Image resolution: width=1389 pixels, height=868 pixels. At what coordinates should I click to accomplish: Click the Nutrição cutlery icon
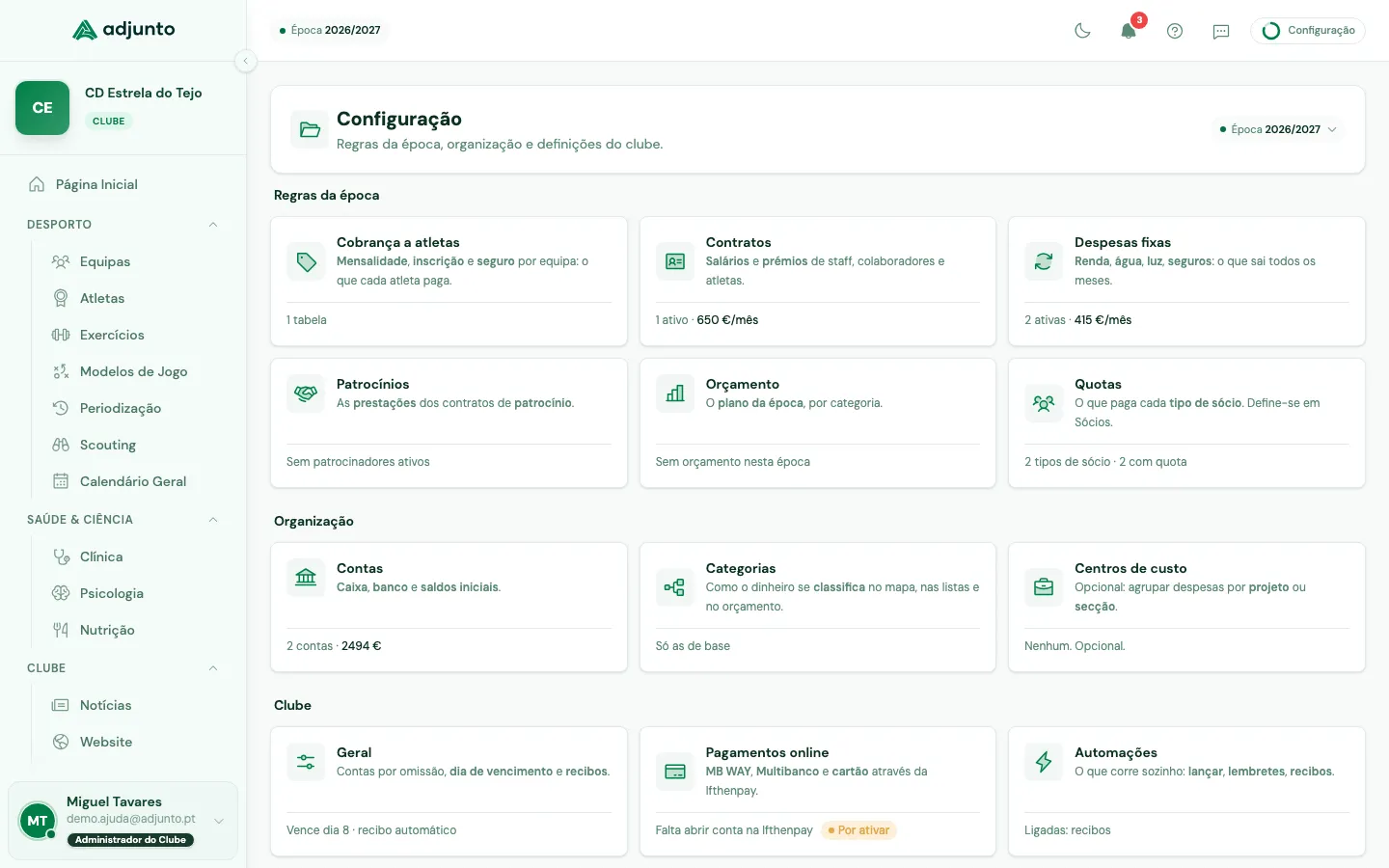tap(61, 630)
